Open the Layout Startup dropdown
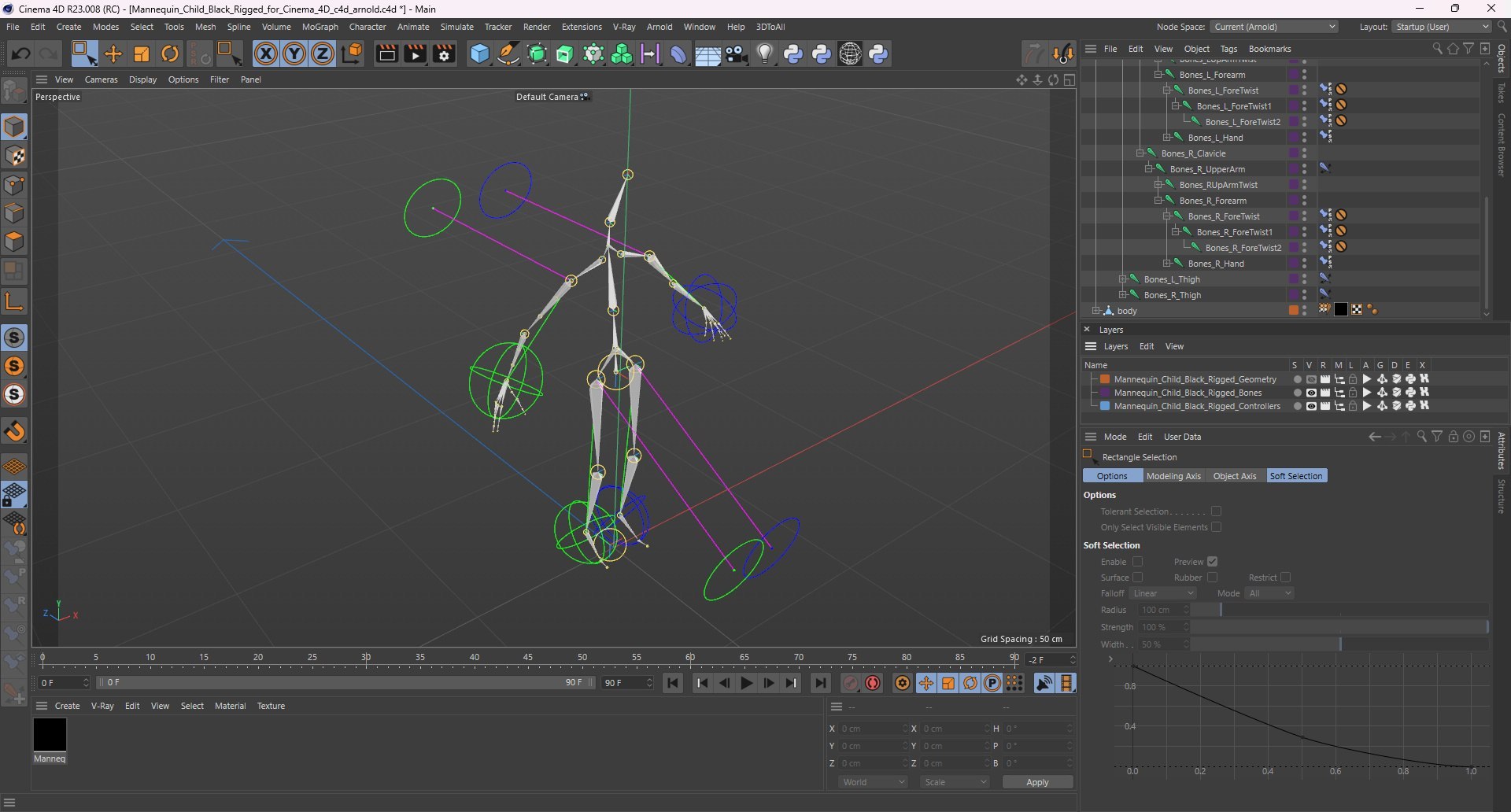 (1441, 27)
